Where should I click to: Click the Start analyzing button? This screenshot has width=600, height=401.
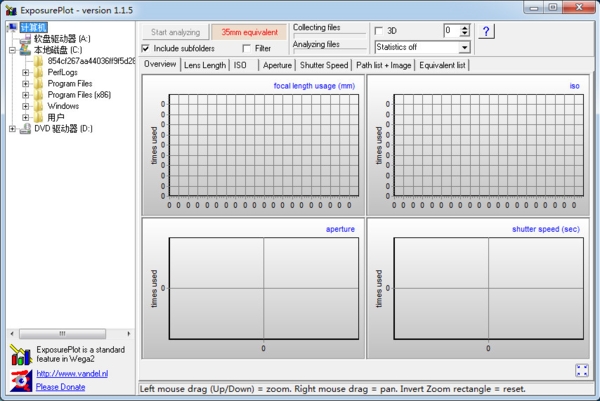176,32
